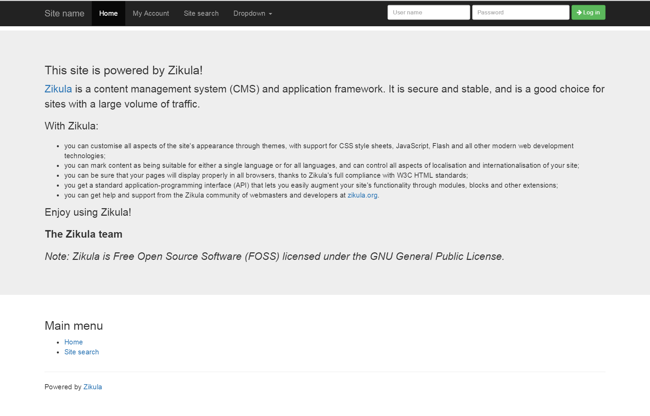Expand the Dropdown caret in navbar
The height and width of the screenshot is (416, 650).
tap(270, 14)
